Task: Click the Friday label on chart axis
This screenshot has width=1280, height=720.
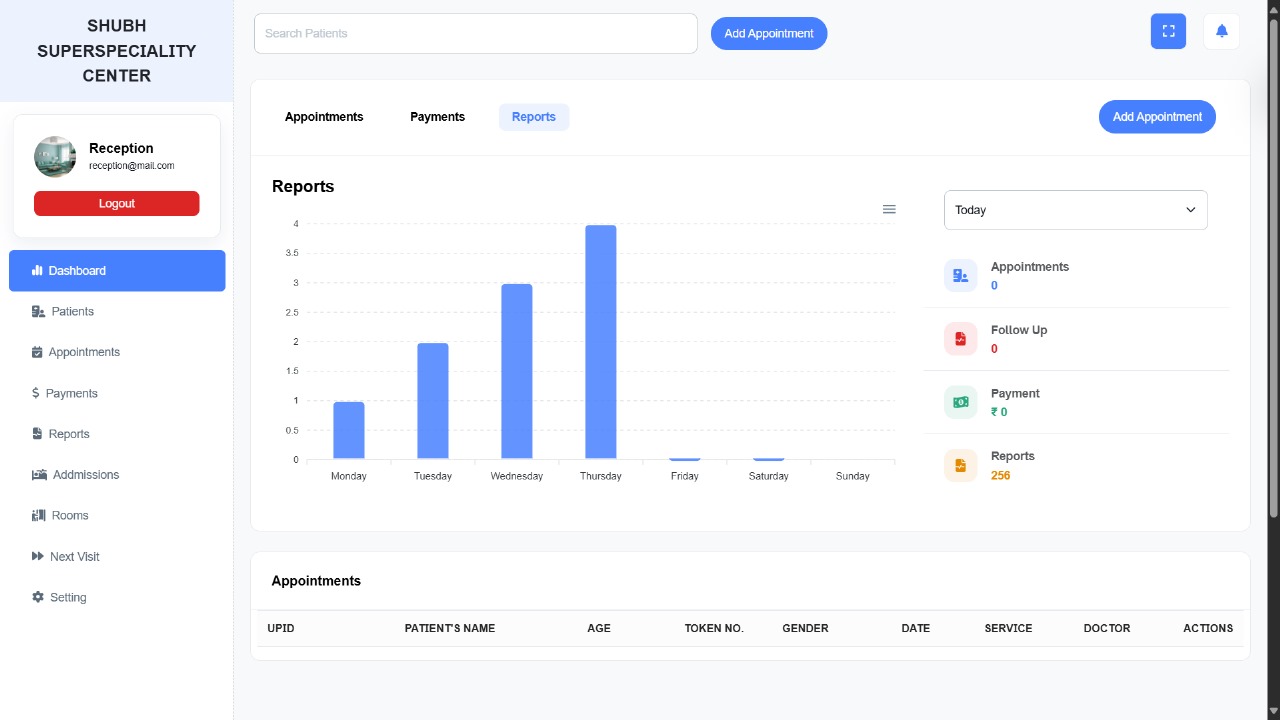Action: (x=685, y=476)
